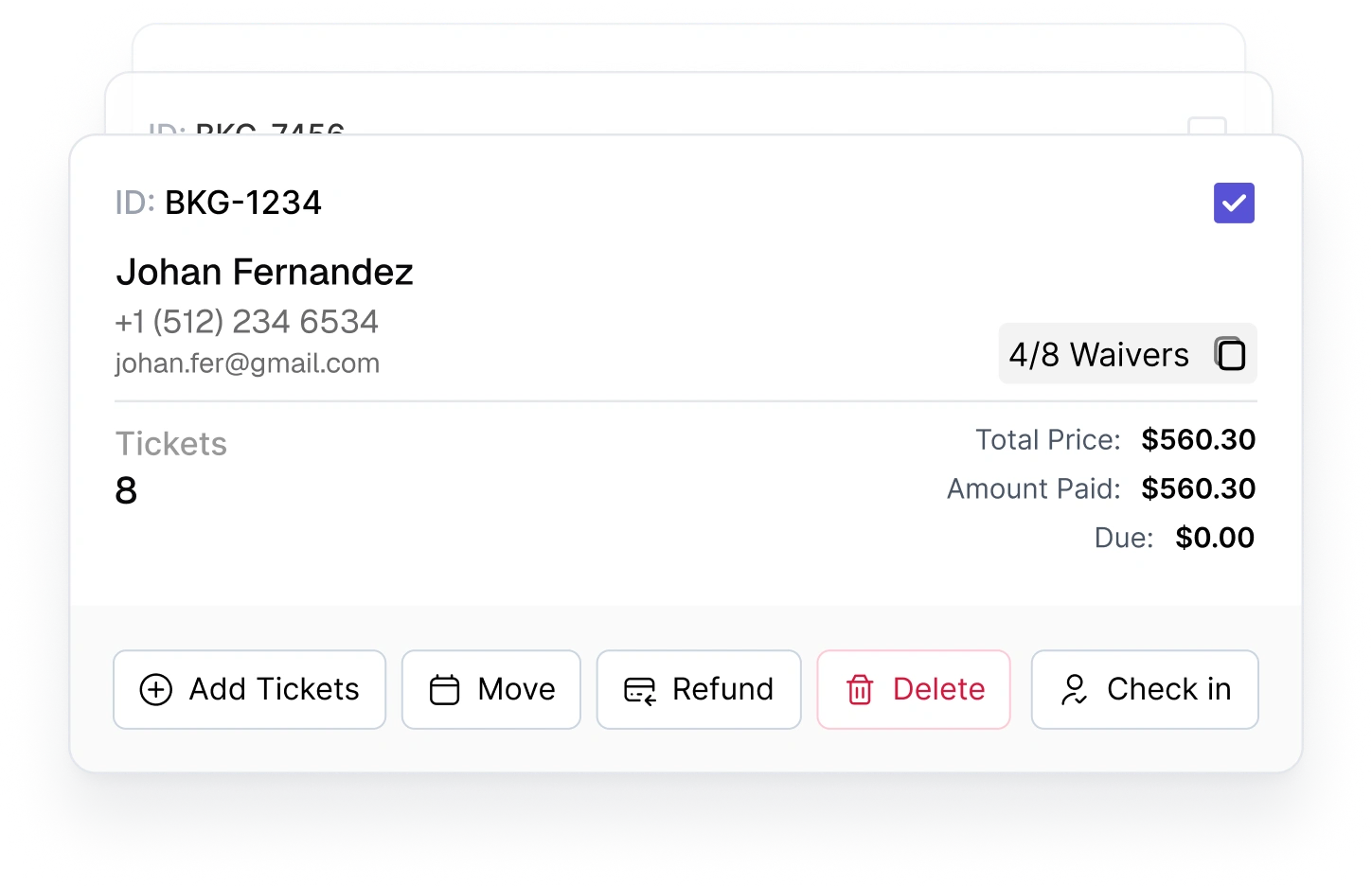Click the plus circle icon on Add Tickets

tap(156, 690)
